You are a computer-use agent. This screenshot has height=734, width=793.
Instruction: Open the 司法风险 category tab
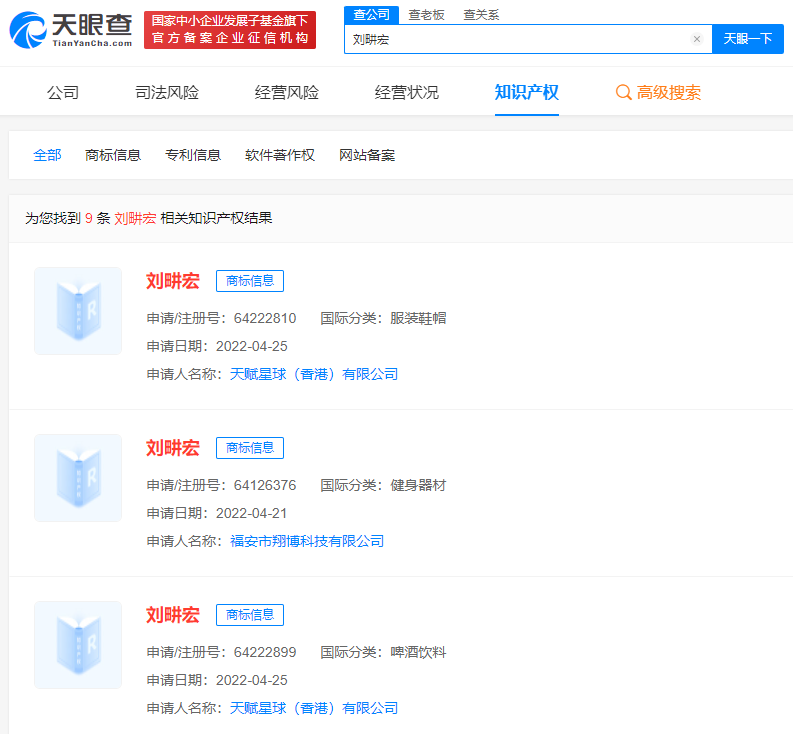point(167,93)
